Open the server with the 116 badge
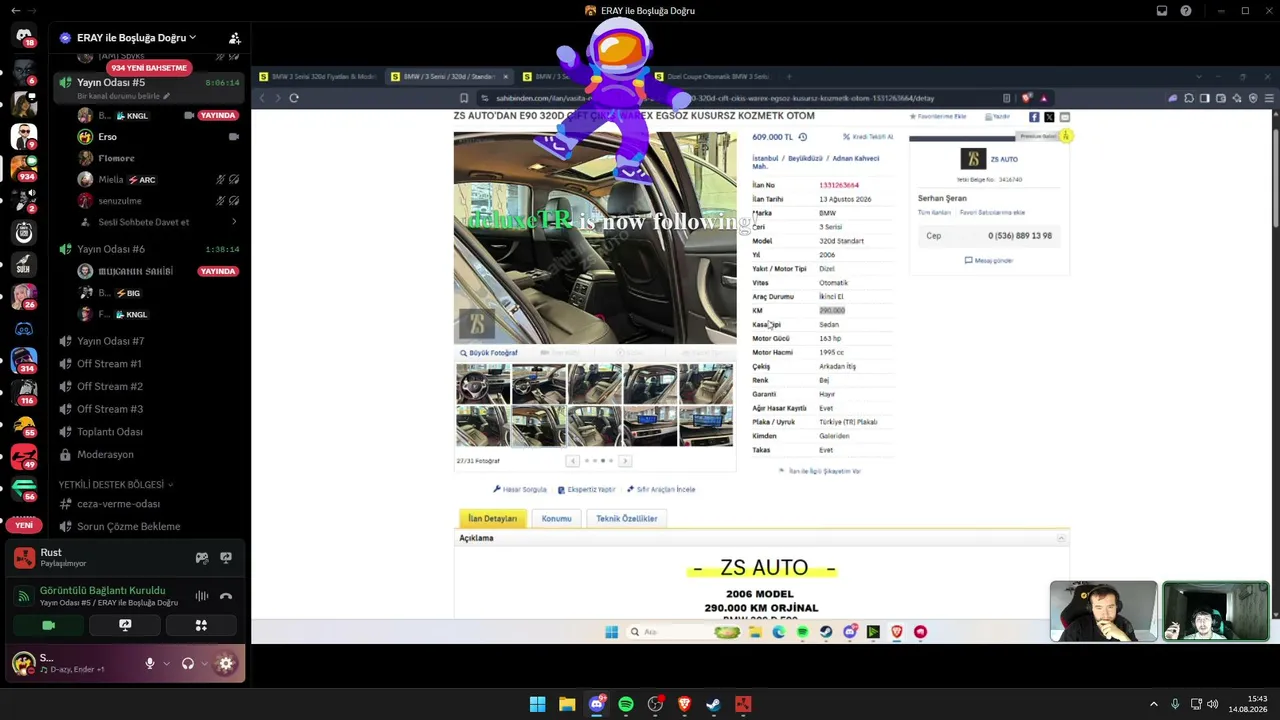 click(24, 393)
